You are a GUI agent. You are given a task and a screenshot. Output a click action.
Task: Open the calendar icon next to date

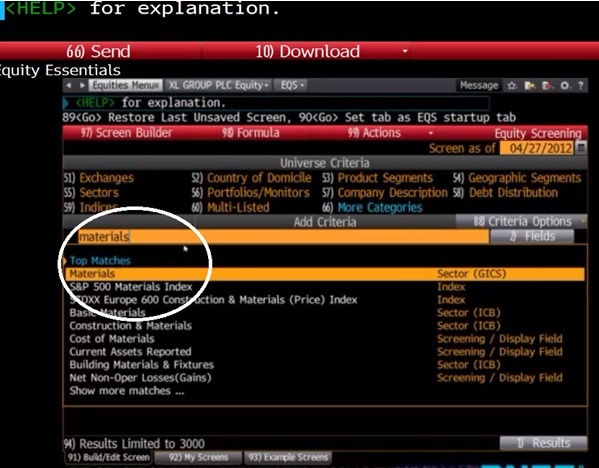click(581, 148)
